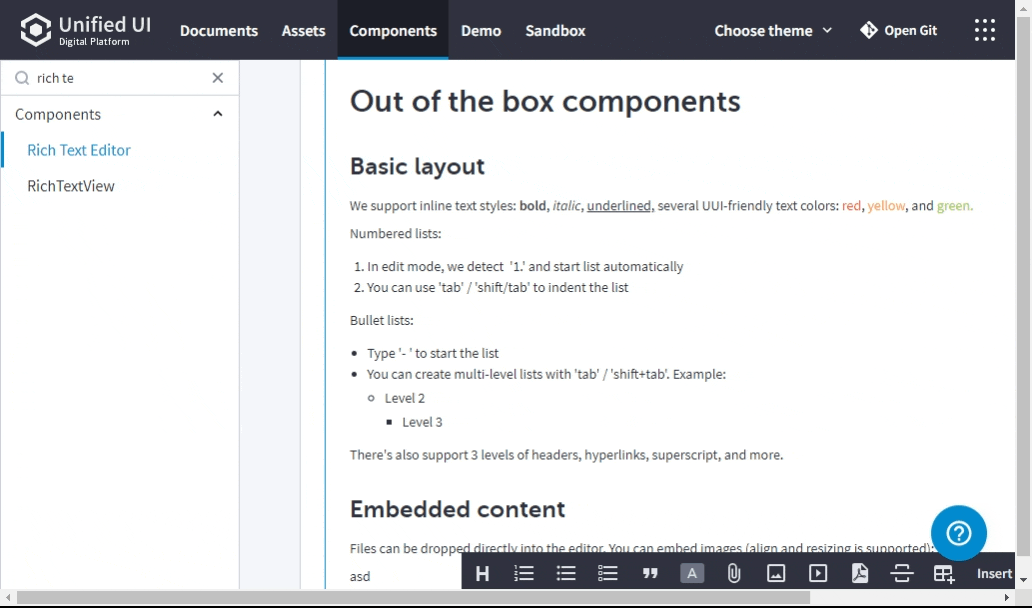Viewport: 1032px width, 608px height.
Task: Insert a numbered list
Action: pyautogui.click(x=523, y=573)
